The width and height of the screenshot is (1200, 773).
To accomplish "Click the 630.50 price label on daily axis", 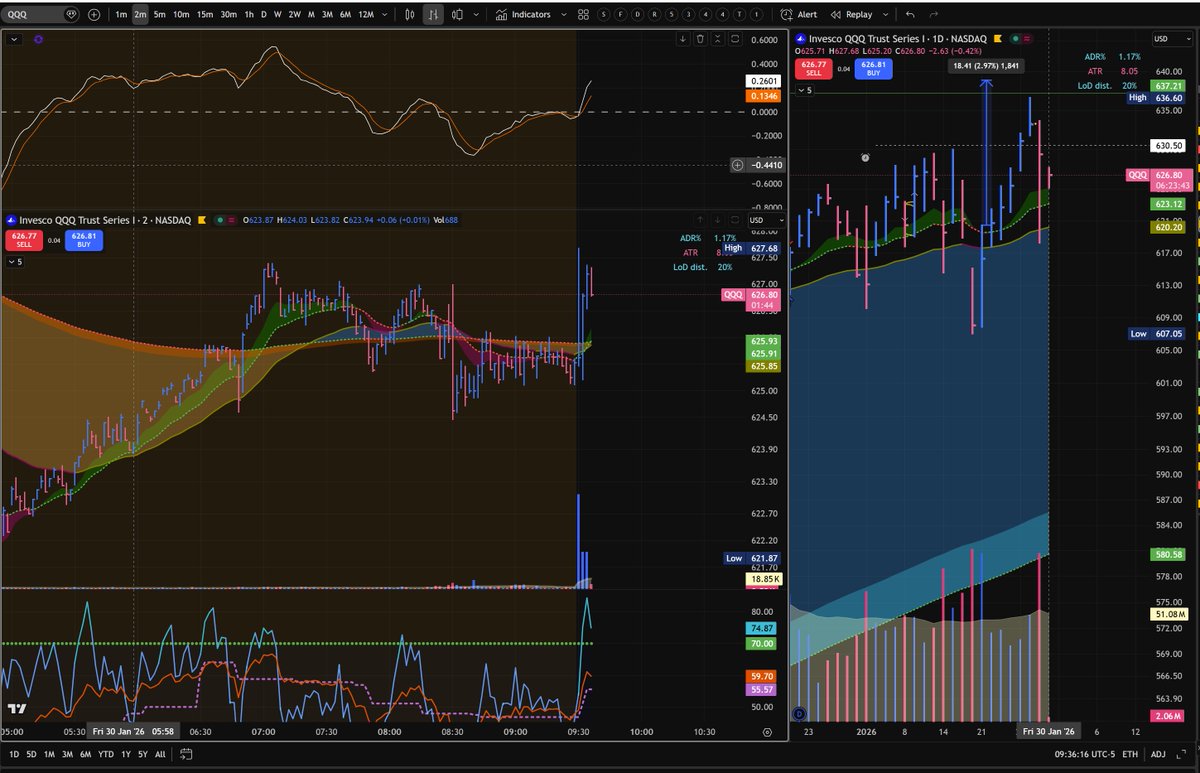I will pos(1168,145).
